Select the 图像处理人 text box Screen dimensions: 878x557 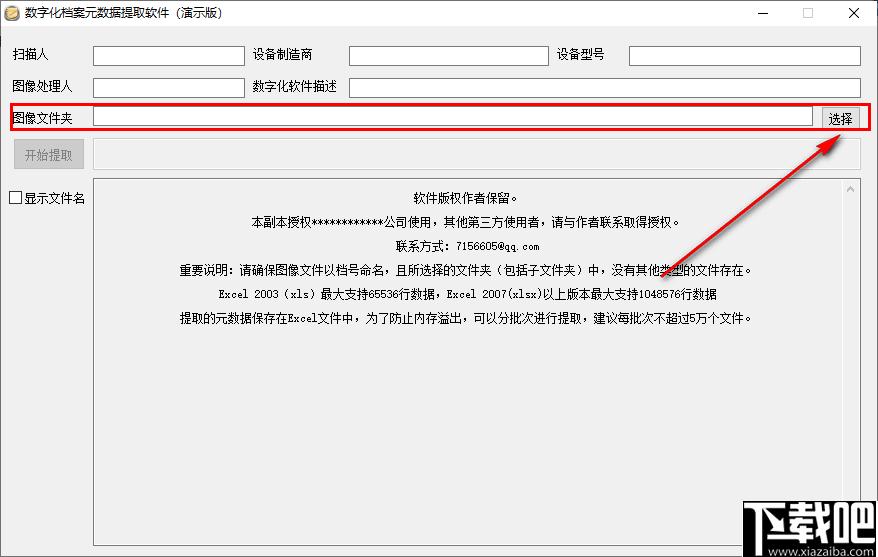[169, 88]
